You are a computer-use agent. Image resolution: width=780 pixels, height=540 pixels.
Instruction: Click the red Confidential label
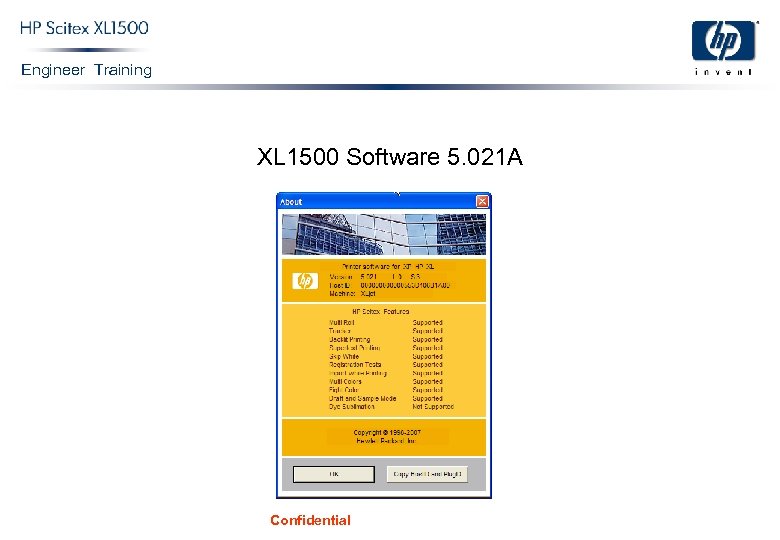coord(310,521)
